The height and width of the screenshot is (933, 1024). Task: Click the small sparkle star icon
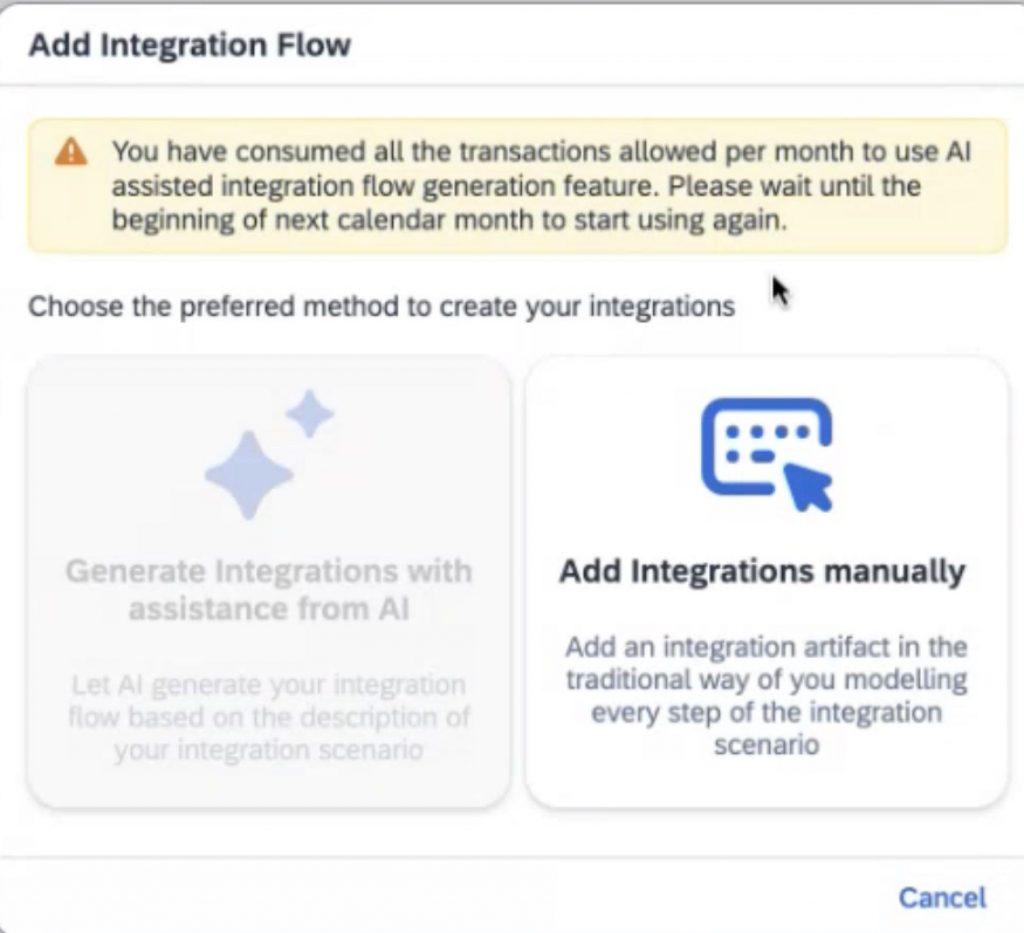click(x=310, y=413)
